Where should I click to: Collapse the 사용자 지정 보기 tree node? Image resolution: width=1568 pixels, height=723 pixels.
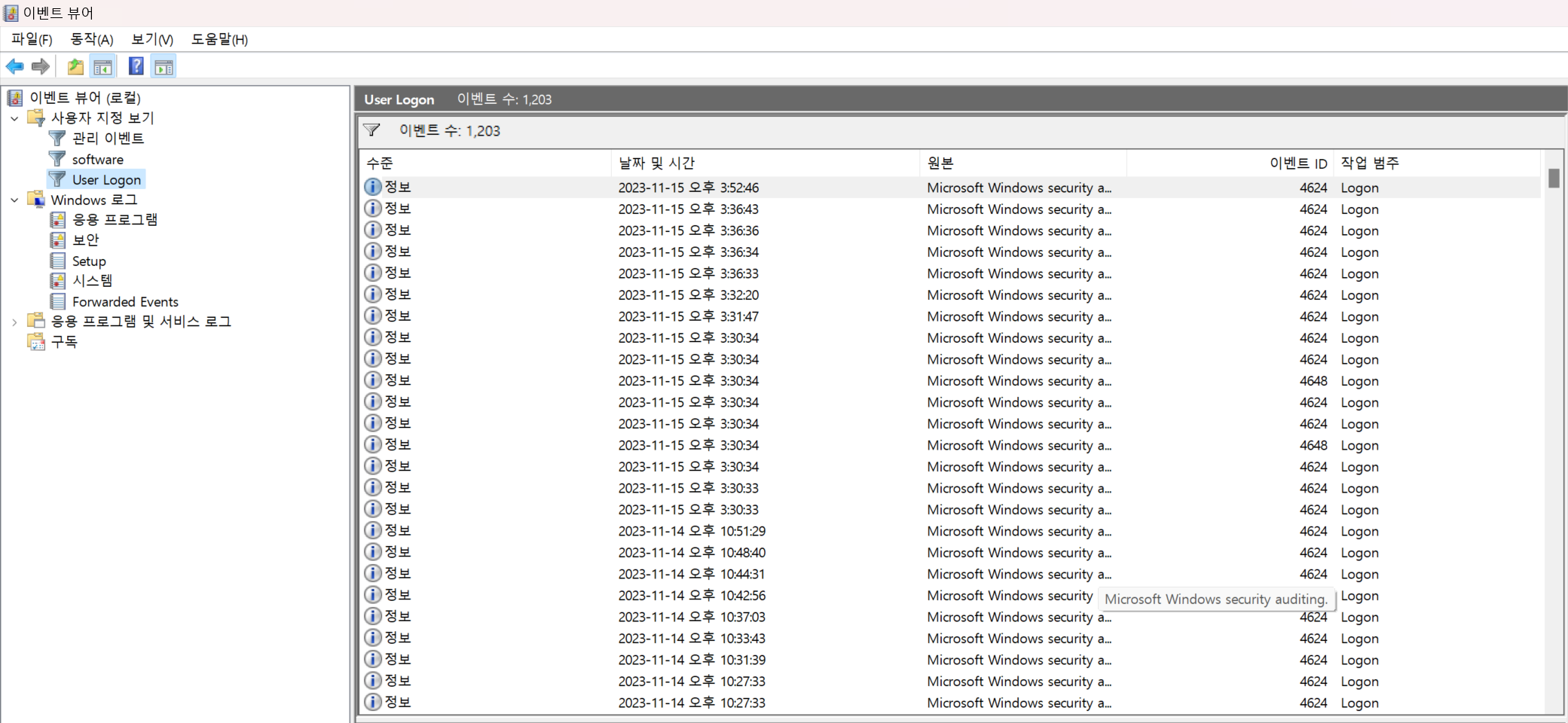point(14,118)
